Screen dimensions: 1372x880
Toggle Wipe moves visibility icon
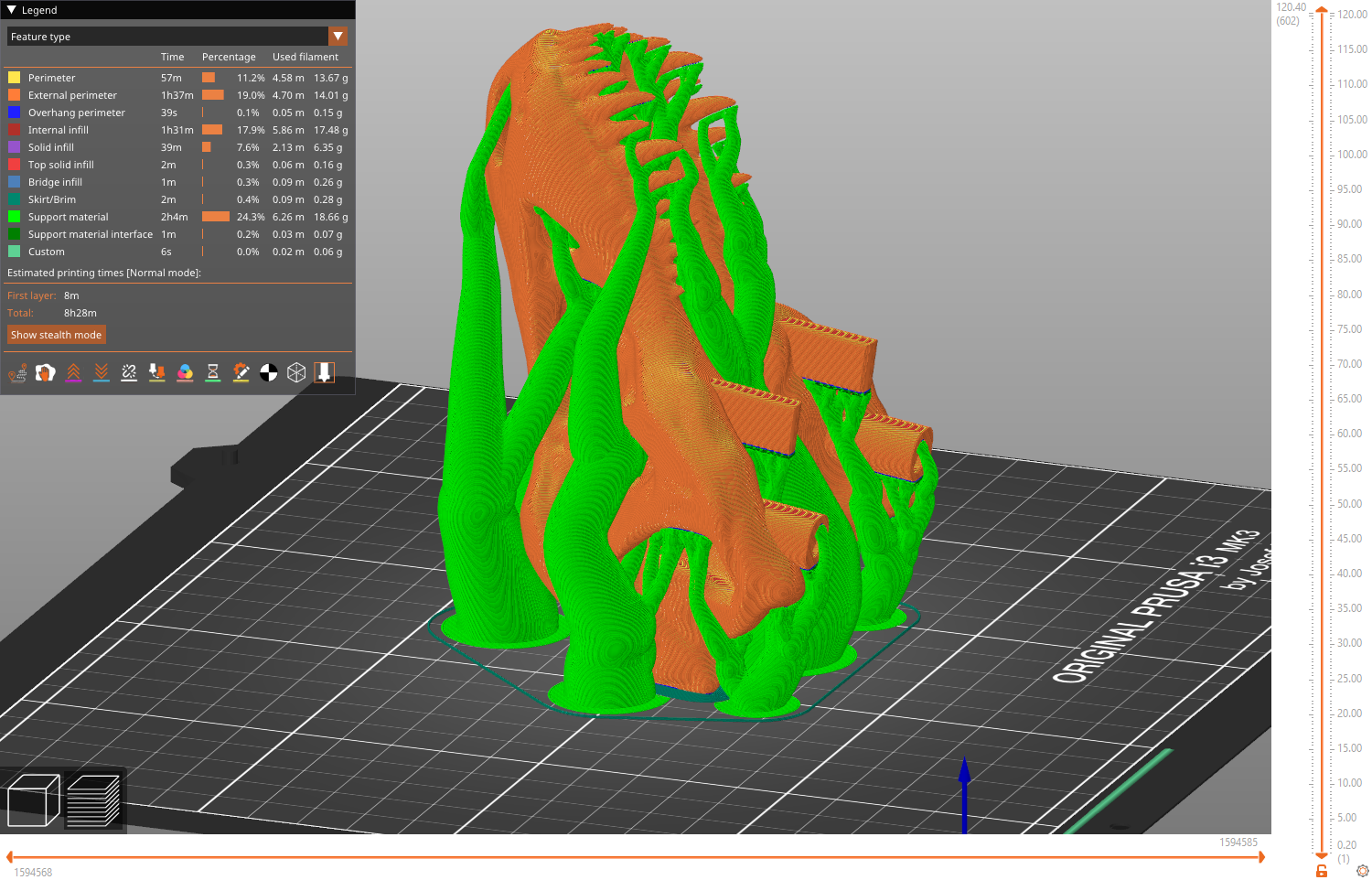(46, 372)
